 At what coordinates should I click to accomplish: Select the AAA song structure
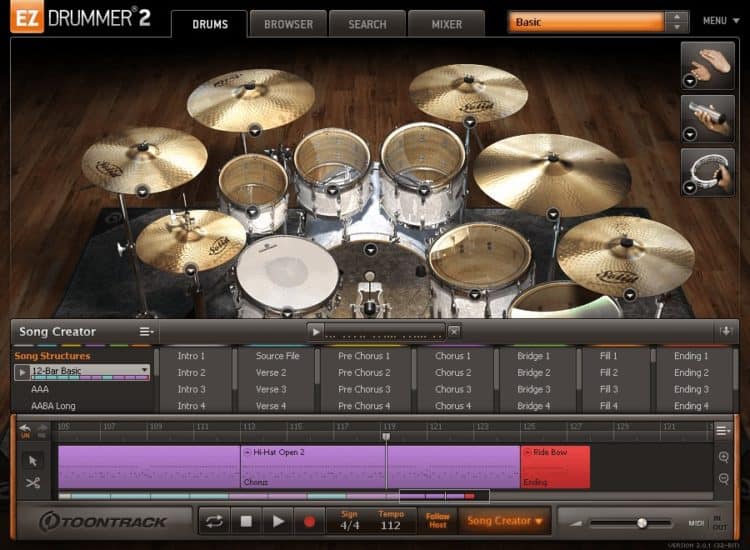(40, 389)
